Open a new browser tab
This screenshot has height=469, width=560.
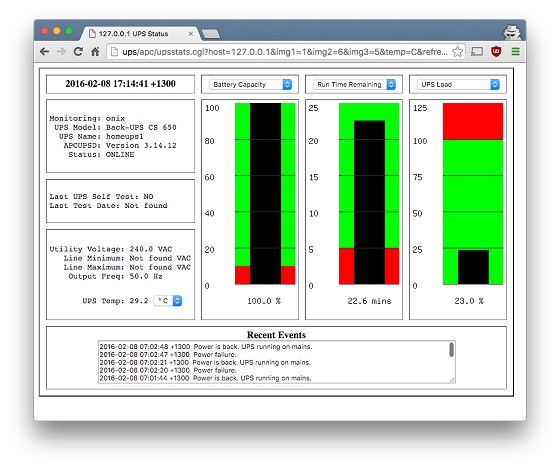[211, 34]
